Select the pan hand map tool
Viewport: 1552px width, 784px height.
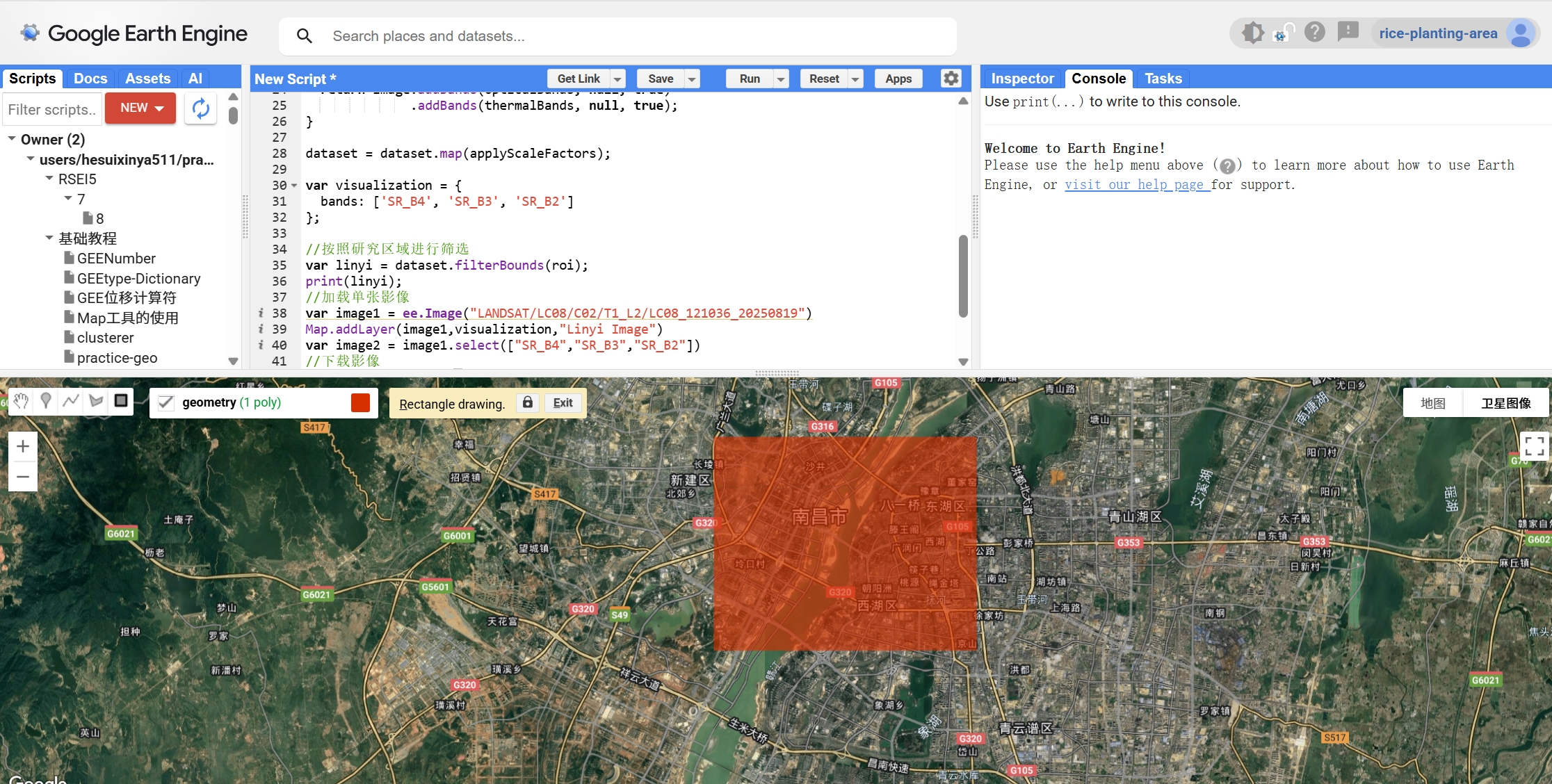(21, 401)
